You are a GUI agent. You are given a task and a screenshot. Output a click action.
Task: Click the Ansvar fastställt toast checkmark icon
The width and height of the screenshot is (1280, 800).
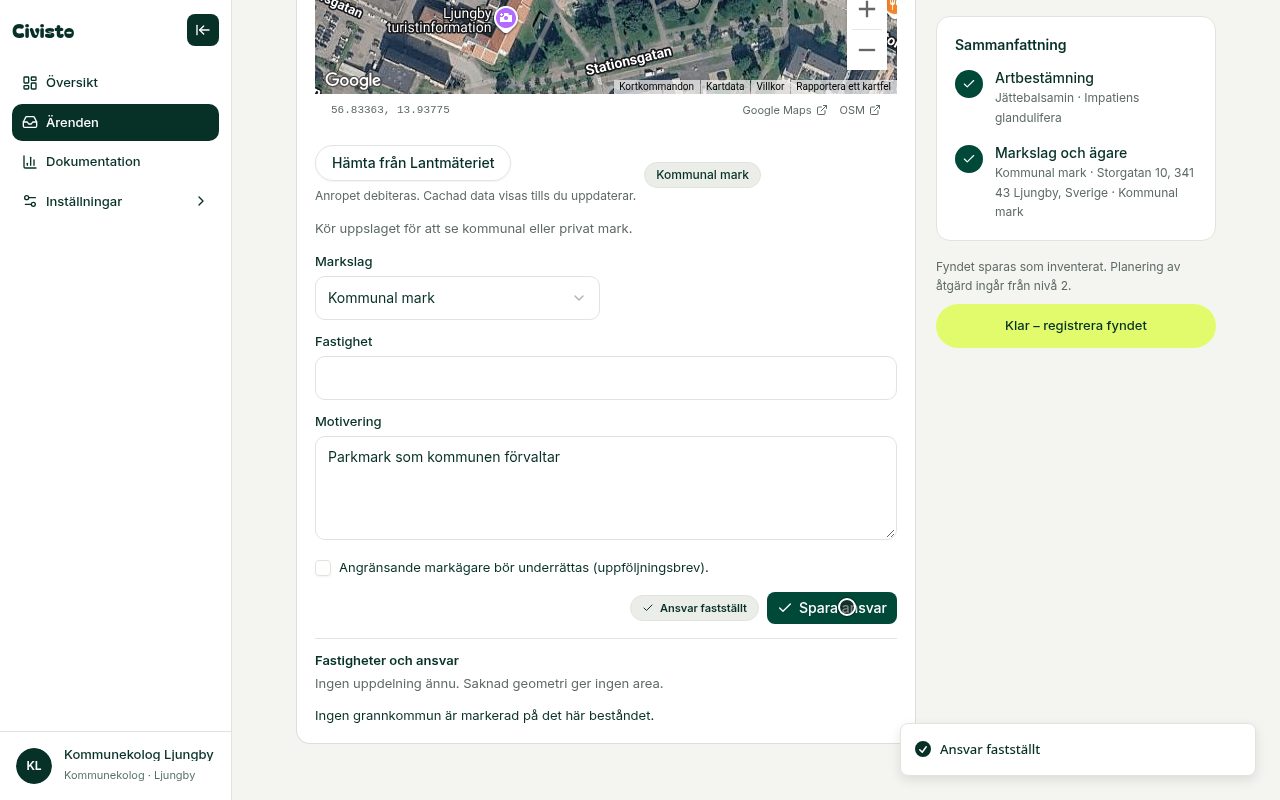(x=923, y=749)
